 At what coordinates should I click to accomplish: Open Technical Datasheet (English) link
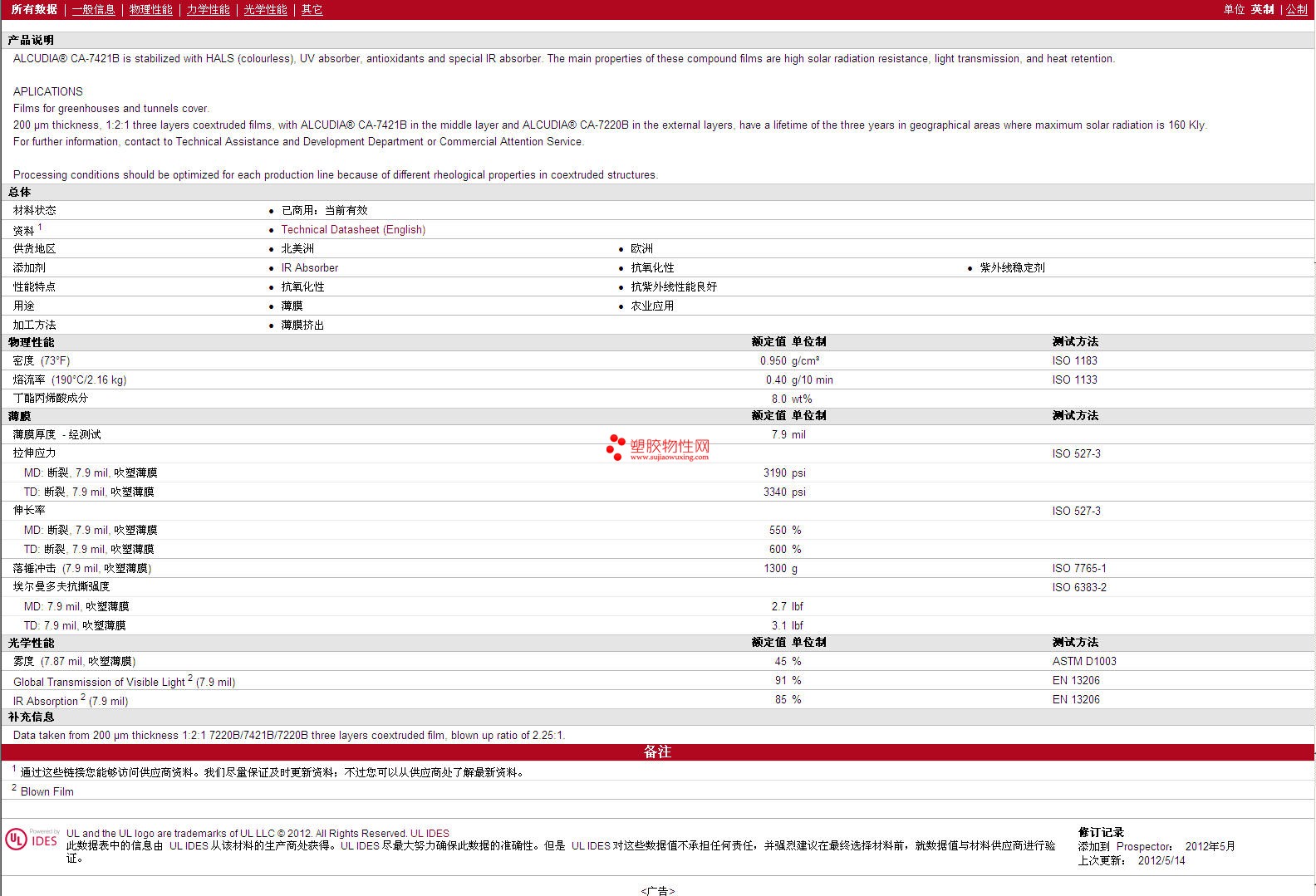[x=353, y=230]
